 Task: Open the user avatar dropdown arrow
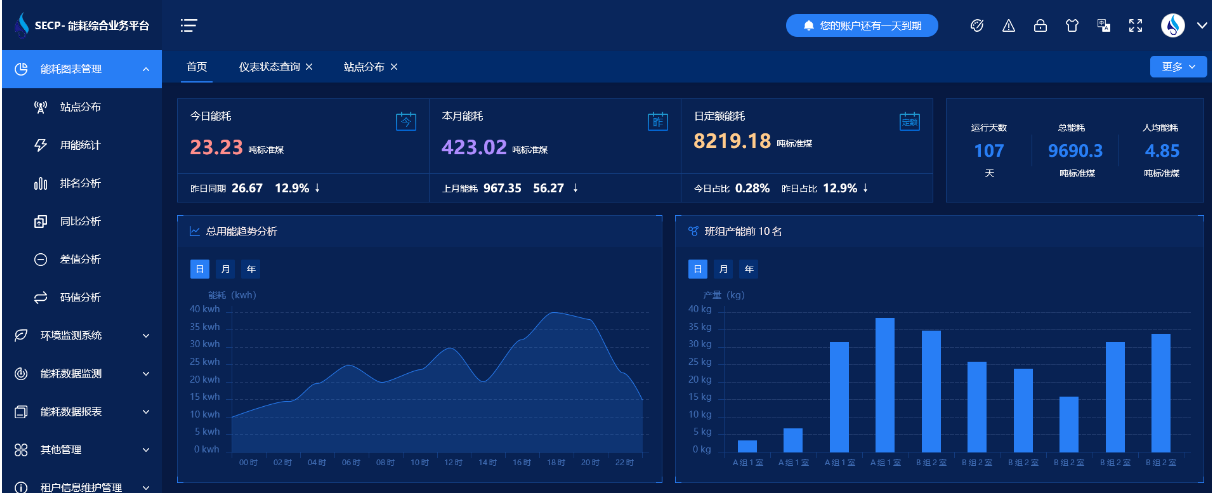(1202, 26)
